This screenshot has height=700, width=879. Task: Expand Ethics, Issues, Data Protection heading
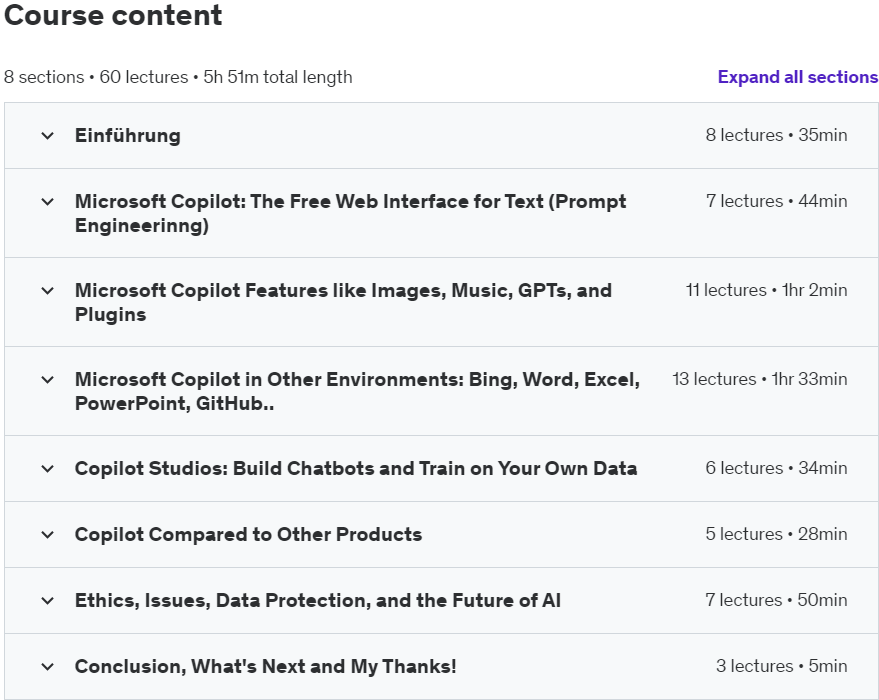pos(318,601)
